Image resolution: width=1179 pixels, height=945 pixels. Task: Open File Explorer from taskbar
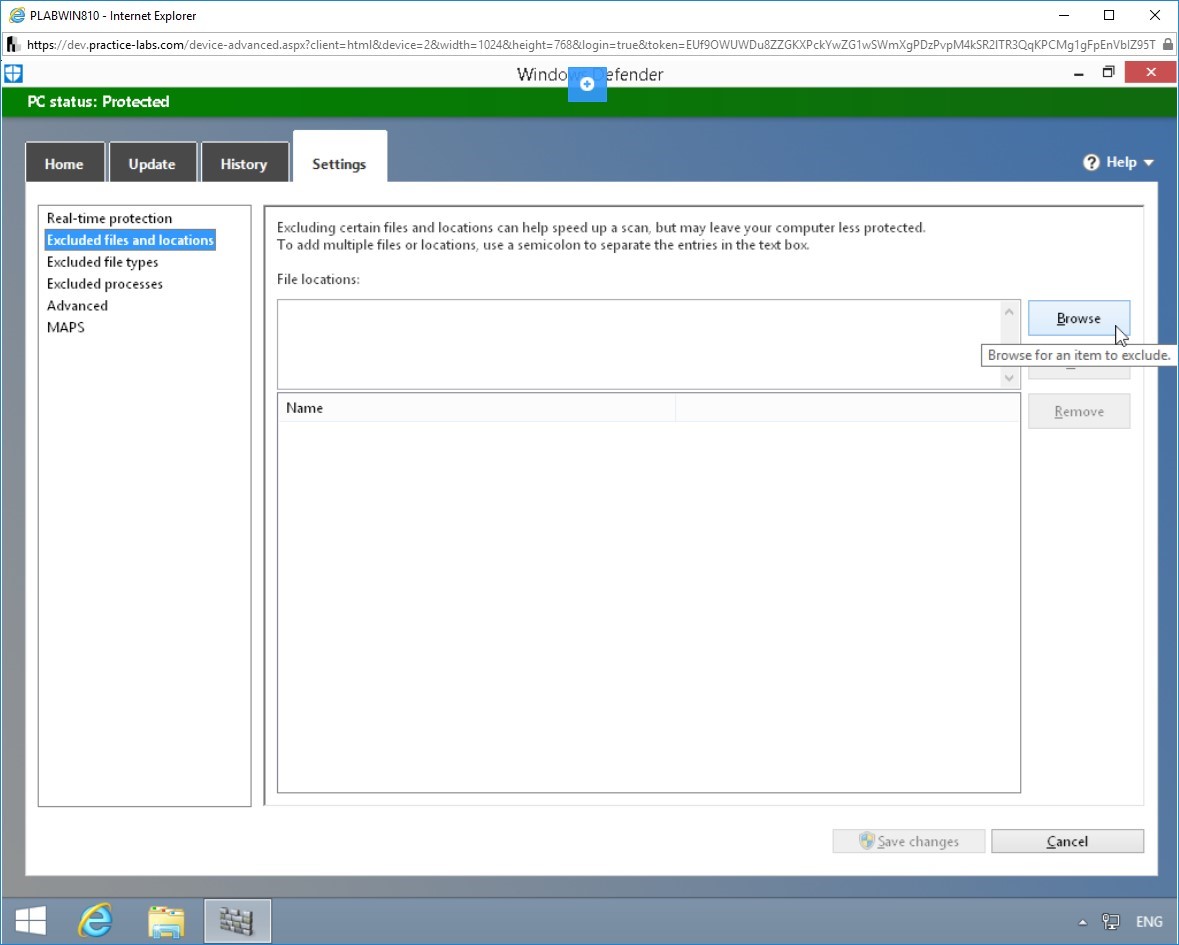tap(166, 920)
